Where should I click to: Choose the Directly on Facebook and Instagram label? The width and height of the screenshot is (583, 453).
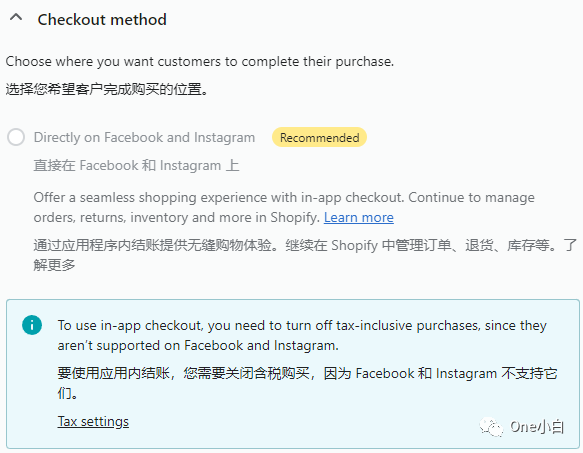144,137
